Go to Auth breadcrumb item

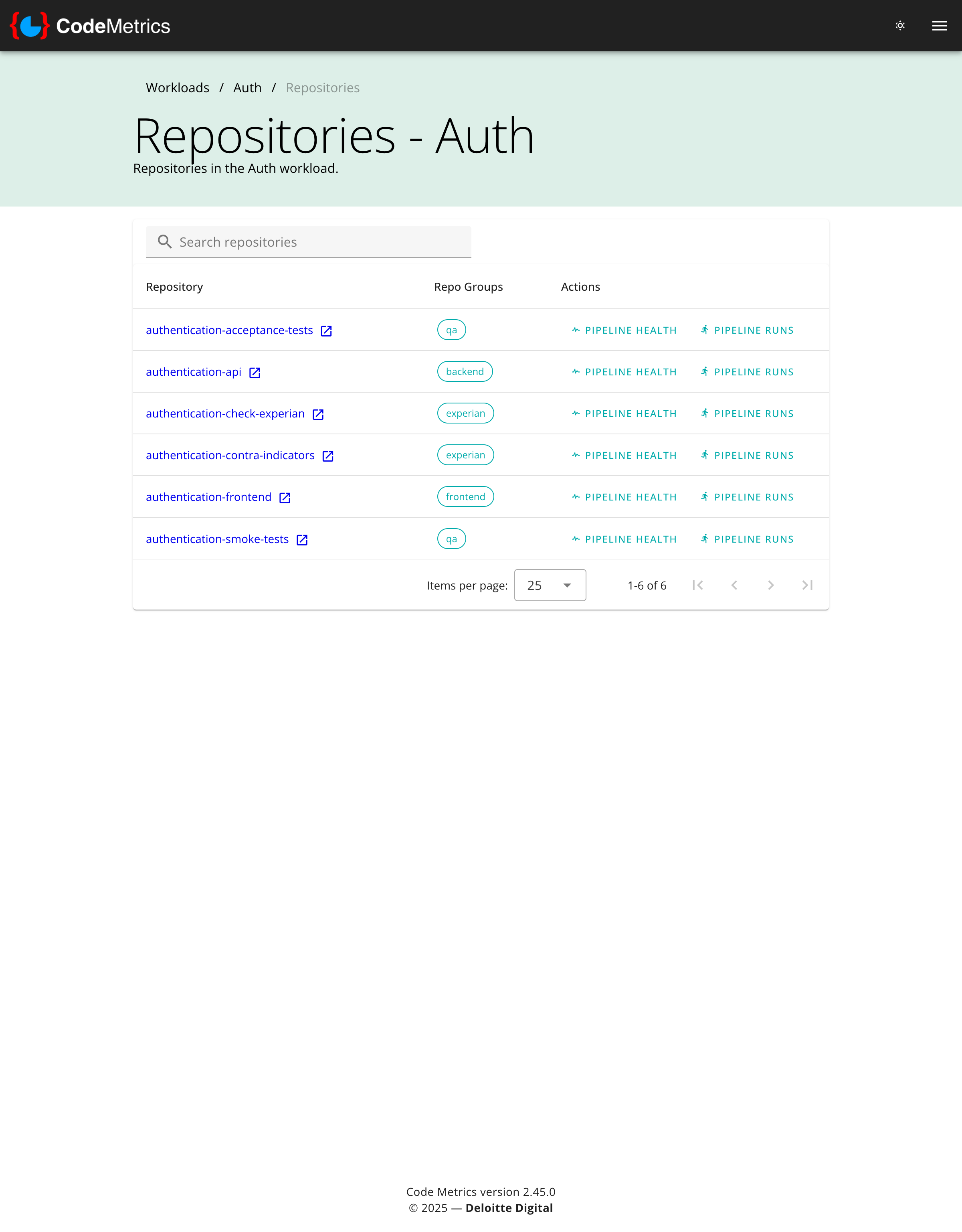pyautogui.click(x=247, y=87)
